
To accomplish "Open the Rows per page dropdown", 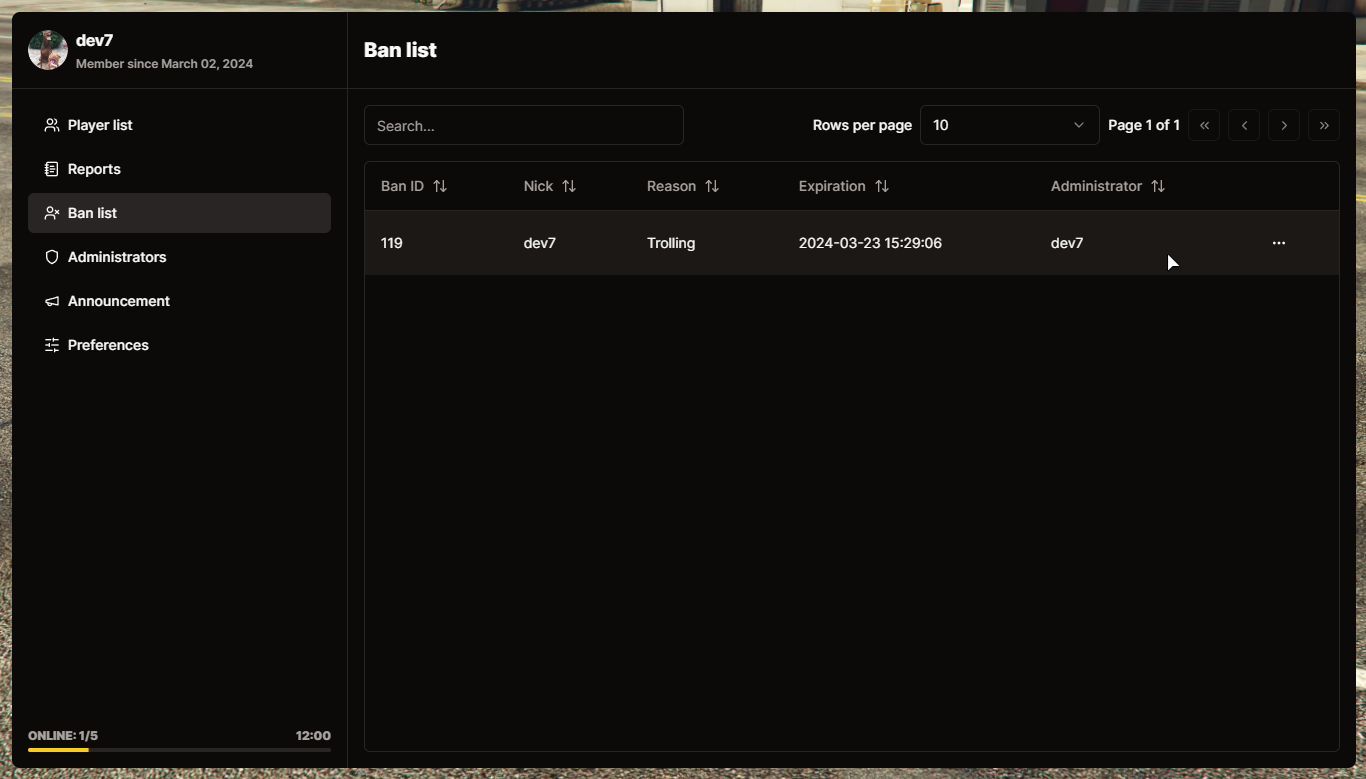I will (x=1009, y=125).
